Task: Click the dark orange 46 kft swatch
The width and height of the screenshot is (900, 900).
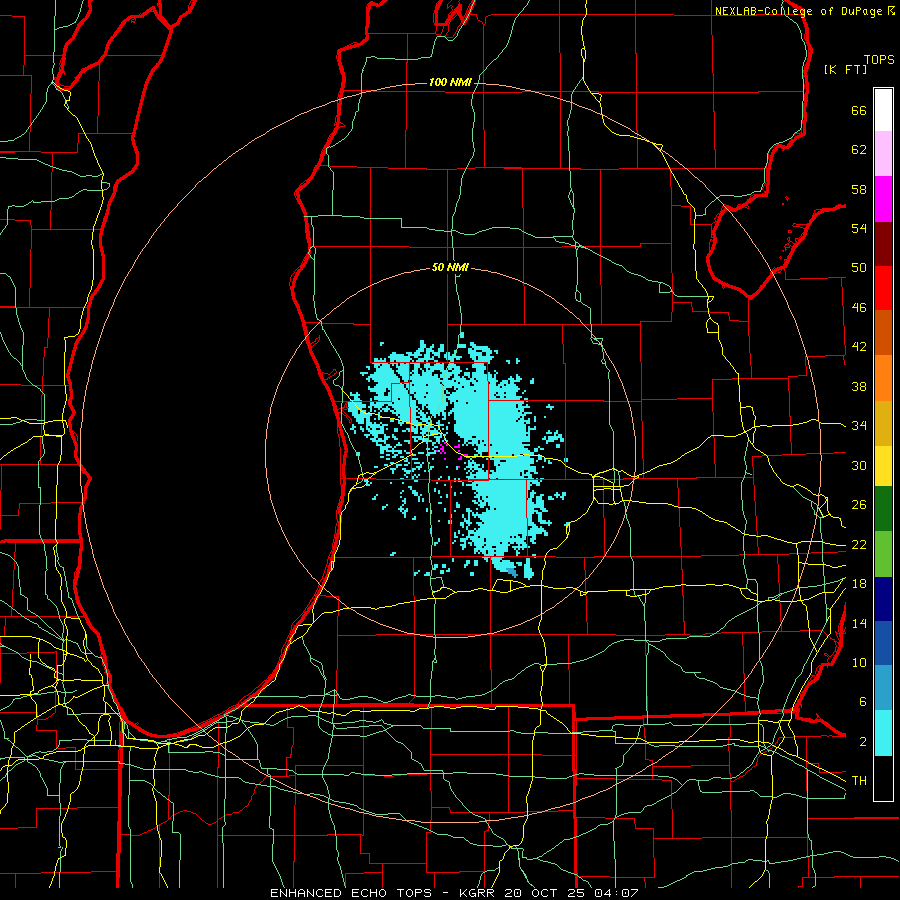Action: click(883, 332)
